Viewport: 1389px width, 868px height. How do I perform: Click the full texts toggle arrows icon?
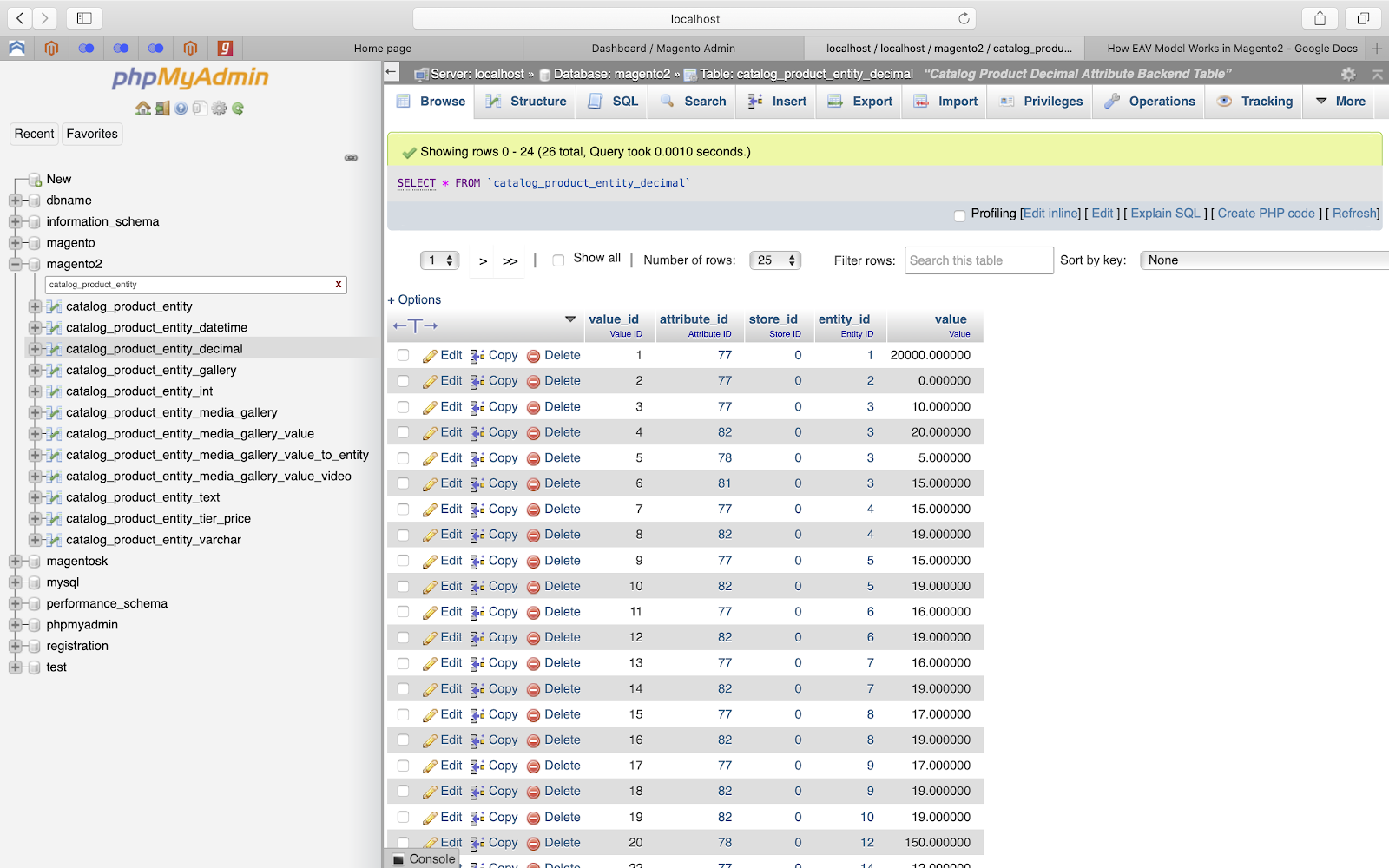click(415, 326)
